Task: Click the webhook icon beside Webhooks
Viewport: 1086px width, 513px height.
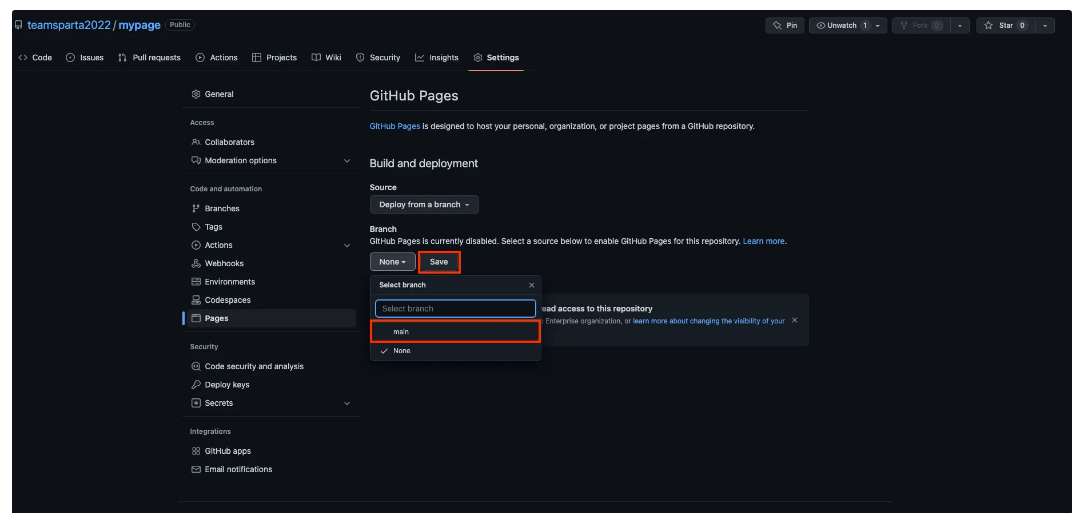Action: [196, 264]
